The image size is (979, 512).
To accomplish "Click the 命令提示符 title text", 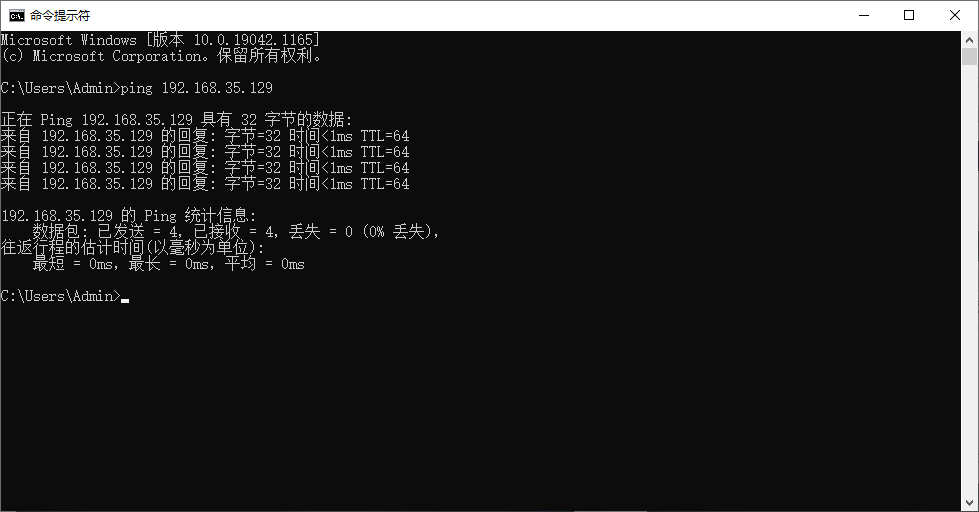I will tap(60, 16).
